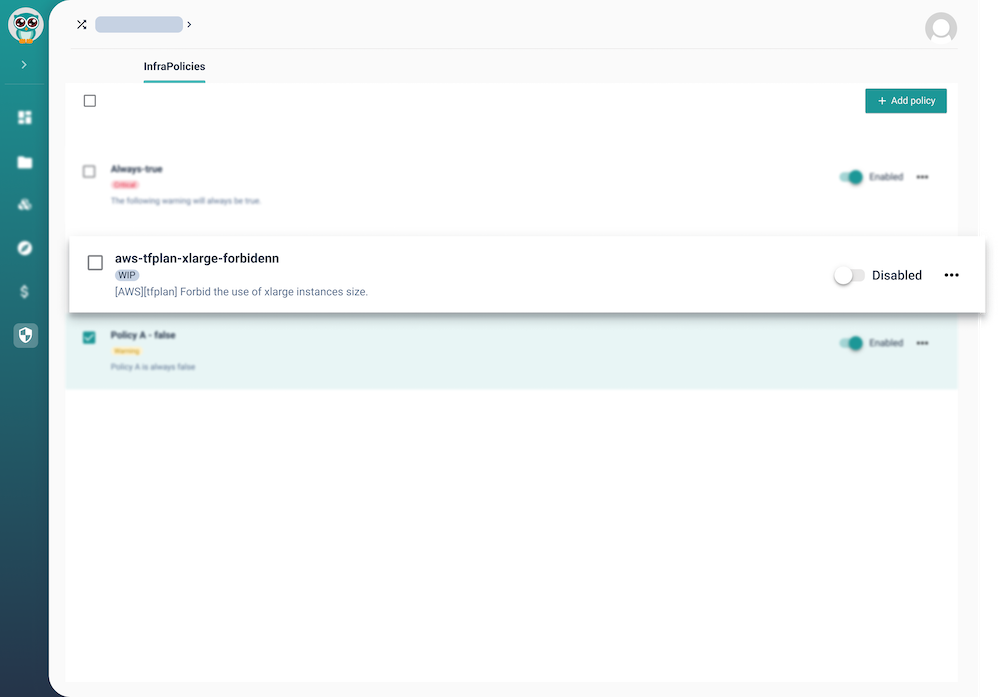Expand the sidebar with the chevron arrow
Screen dimensions: 1000x697
[x=25, y=65]
